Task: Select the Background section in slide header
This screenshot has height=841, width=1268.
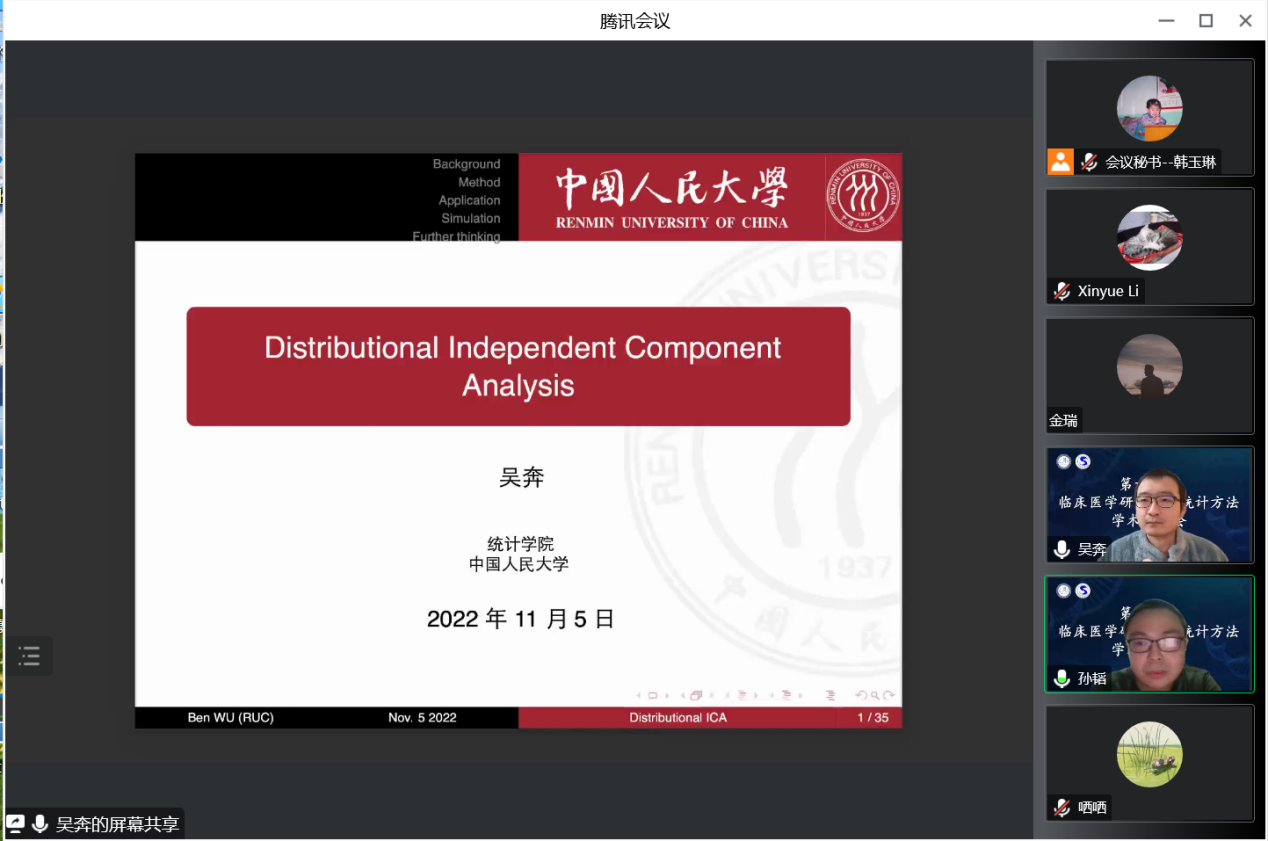Action: [466, 164]
